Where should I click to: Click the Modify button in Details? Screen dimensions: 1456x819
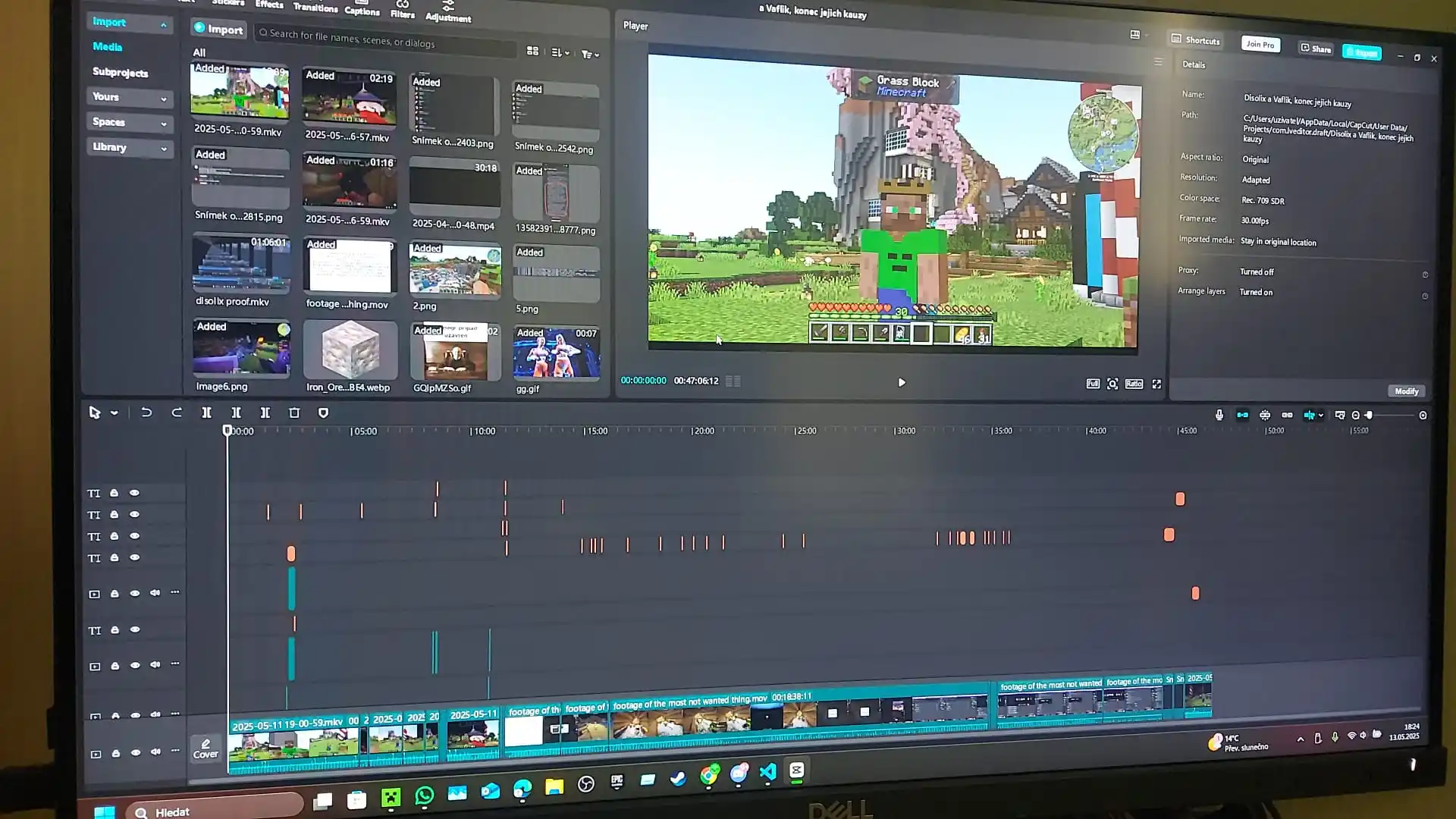pyautogui.click(x=1406, y=391)
